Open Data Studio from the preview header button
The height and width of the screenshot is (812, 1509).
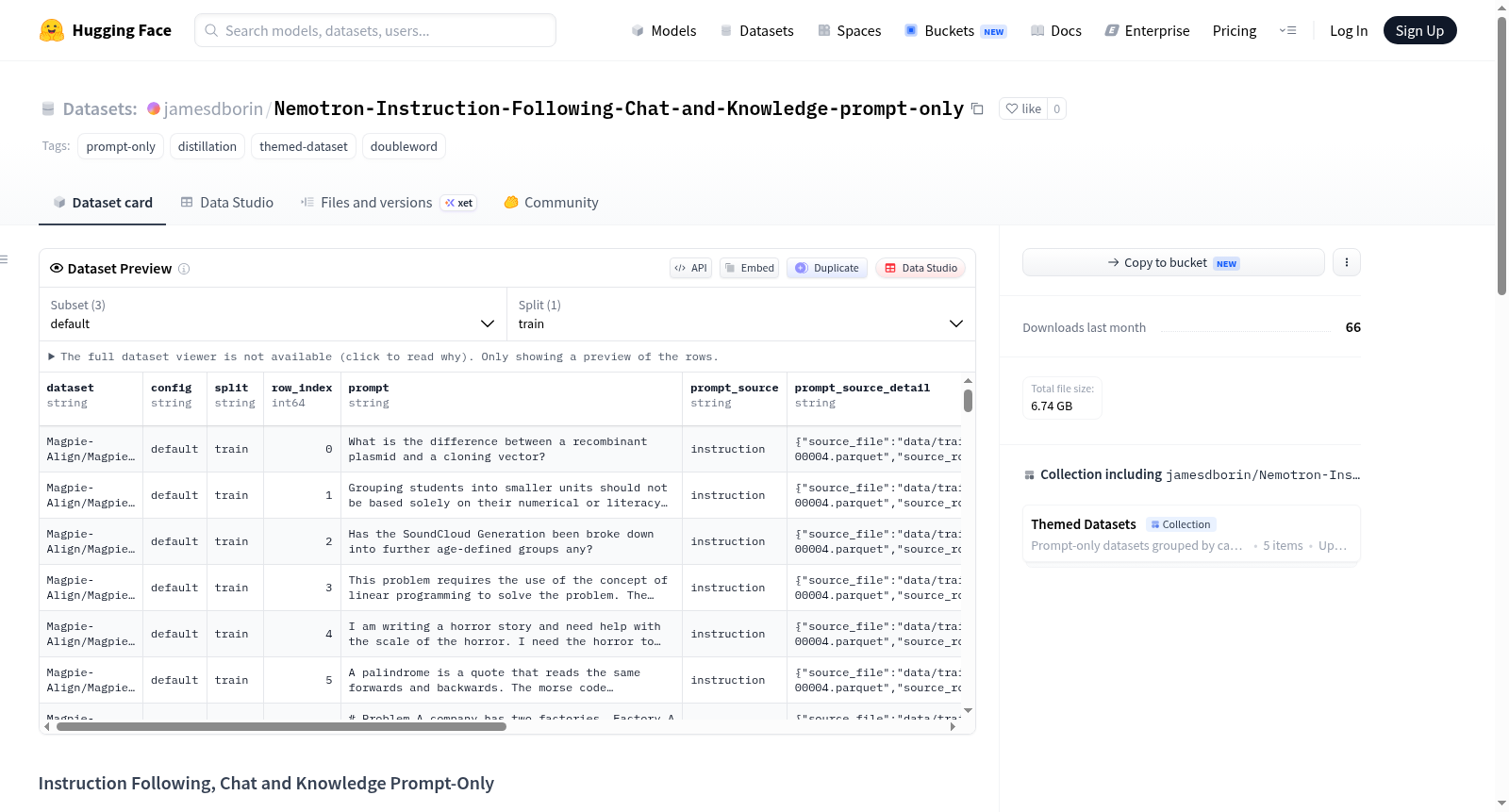pos(920,268)
